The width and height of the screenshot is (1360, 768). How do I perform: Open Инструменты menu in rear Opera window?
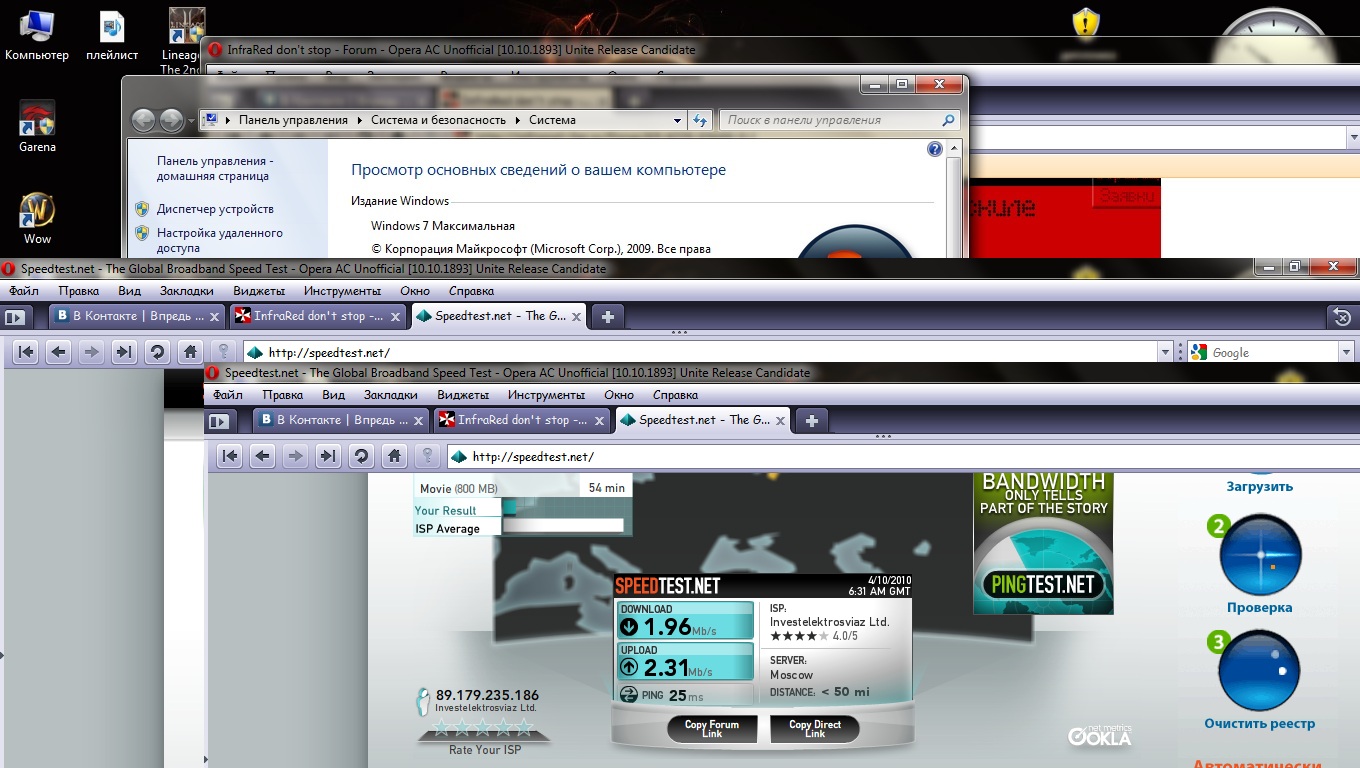pos(343,291)
